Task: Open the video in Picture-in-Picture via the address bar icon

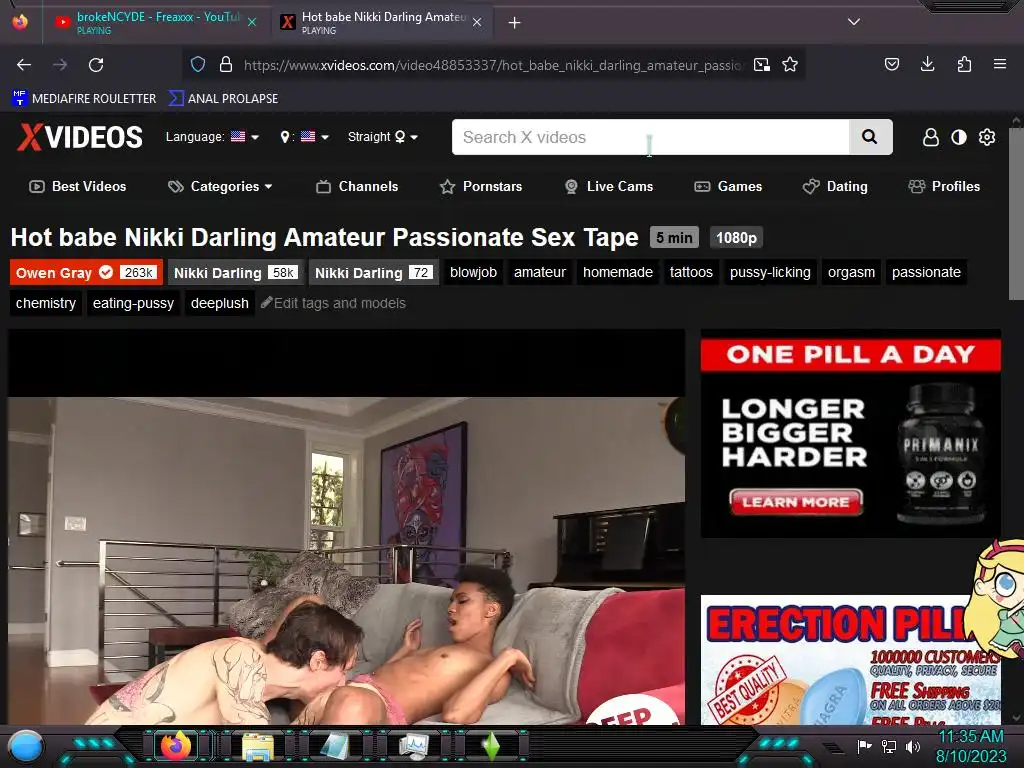Action: click(761, 65)
